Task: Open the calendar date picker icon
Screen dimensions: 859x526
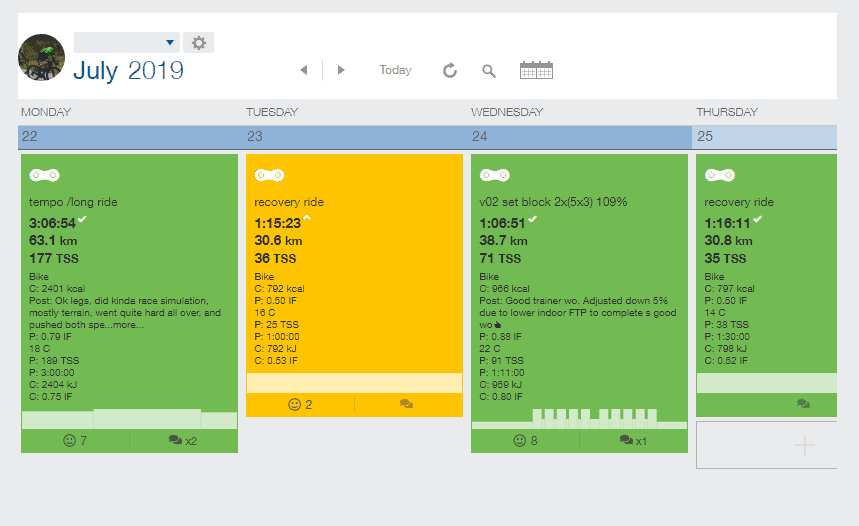Action: click(x=536, y=70)
